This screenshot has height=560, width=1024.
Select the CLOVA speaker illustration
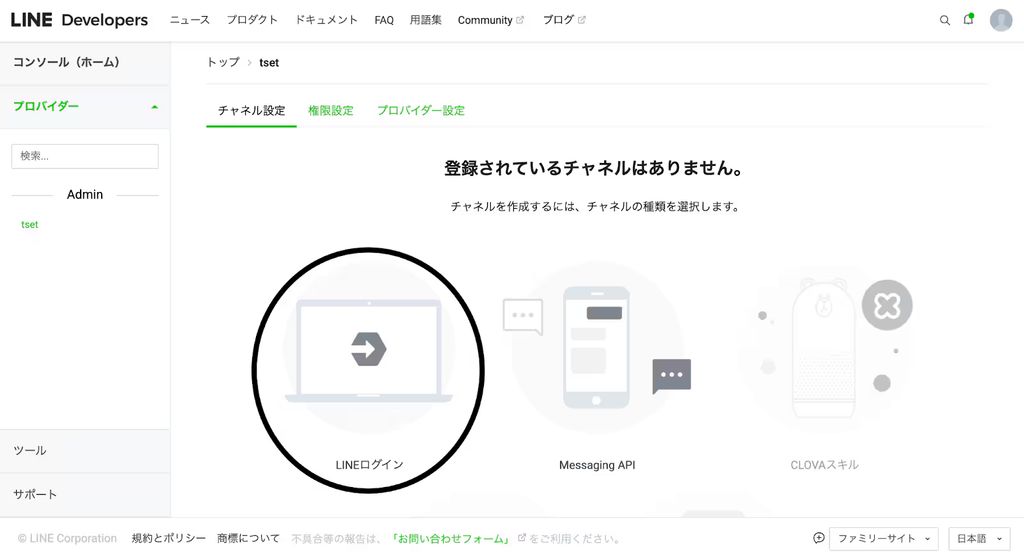coord(824,348)
